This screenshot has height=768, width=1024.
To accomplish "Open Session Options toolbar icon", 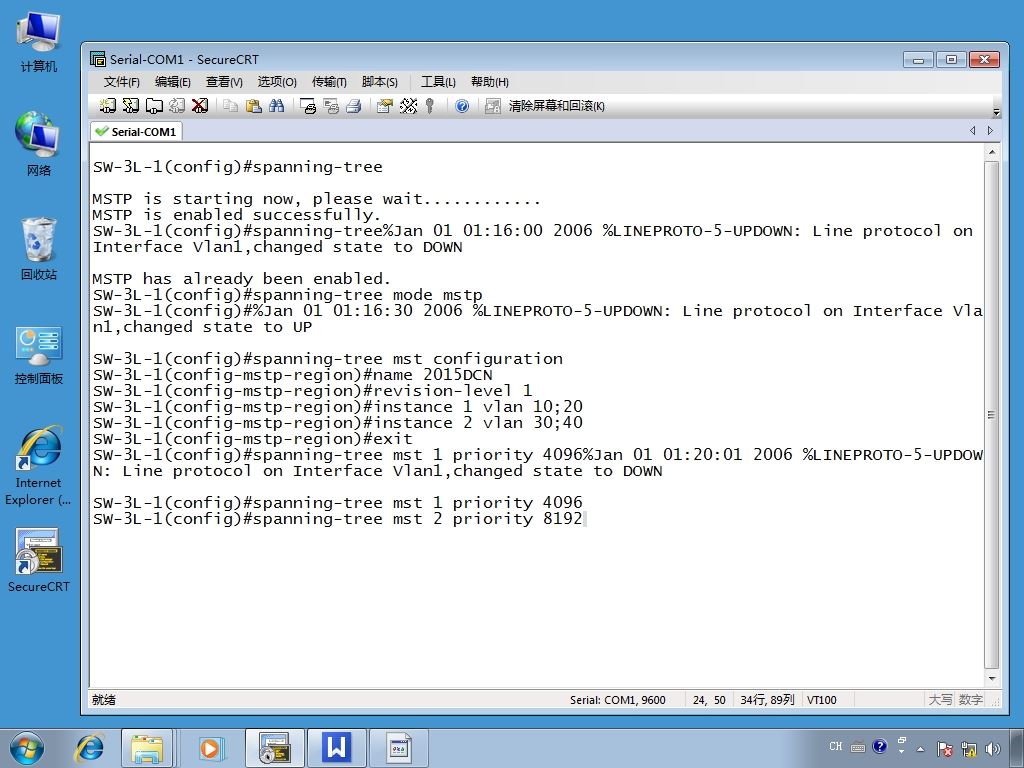I will coord(385,106).
